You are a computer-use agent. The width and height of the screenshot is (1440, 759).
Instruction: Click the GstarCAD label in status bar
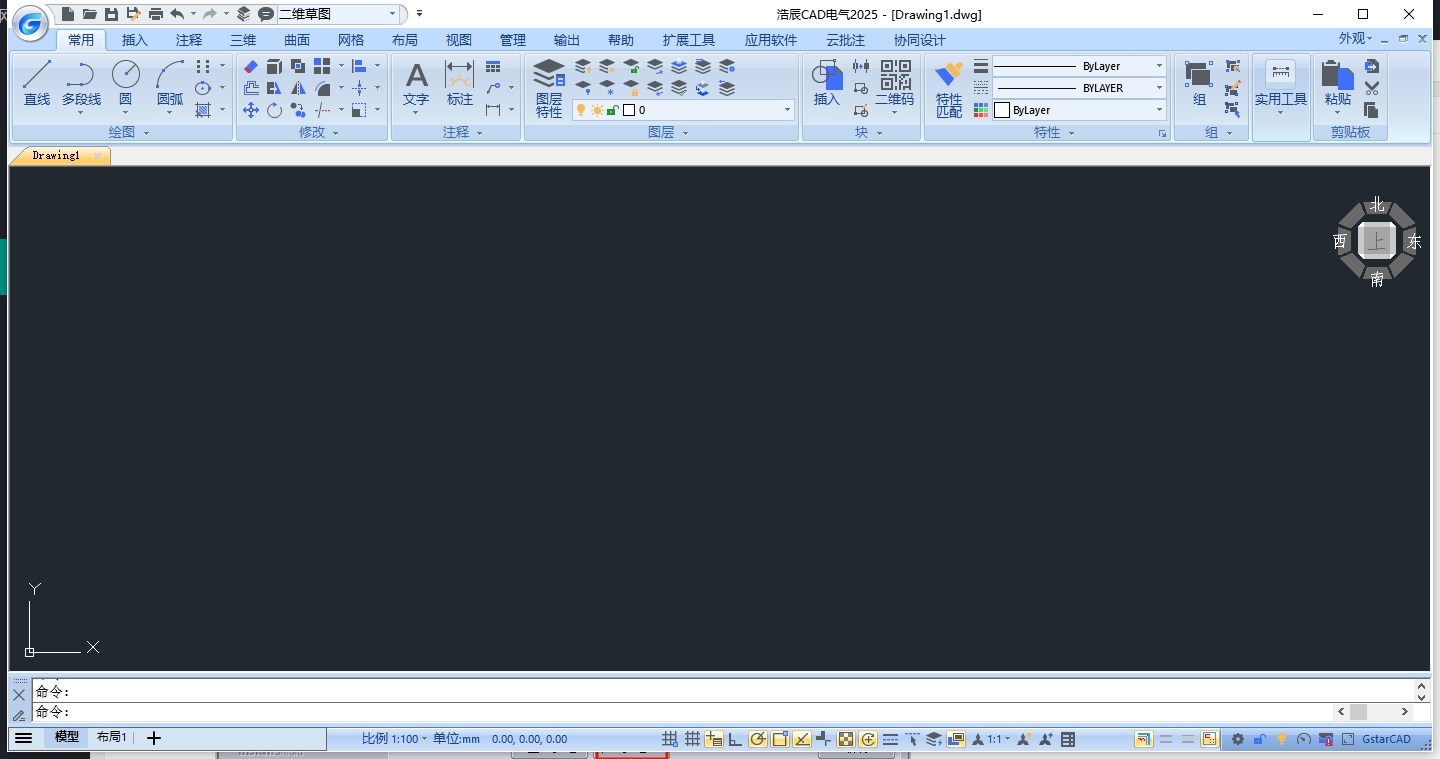click(1386, 739)
